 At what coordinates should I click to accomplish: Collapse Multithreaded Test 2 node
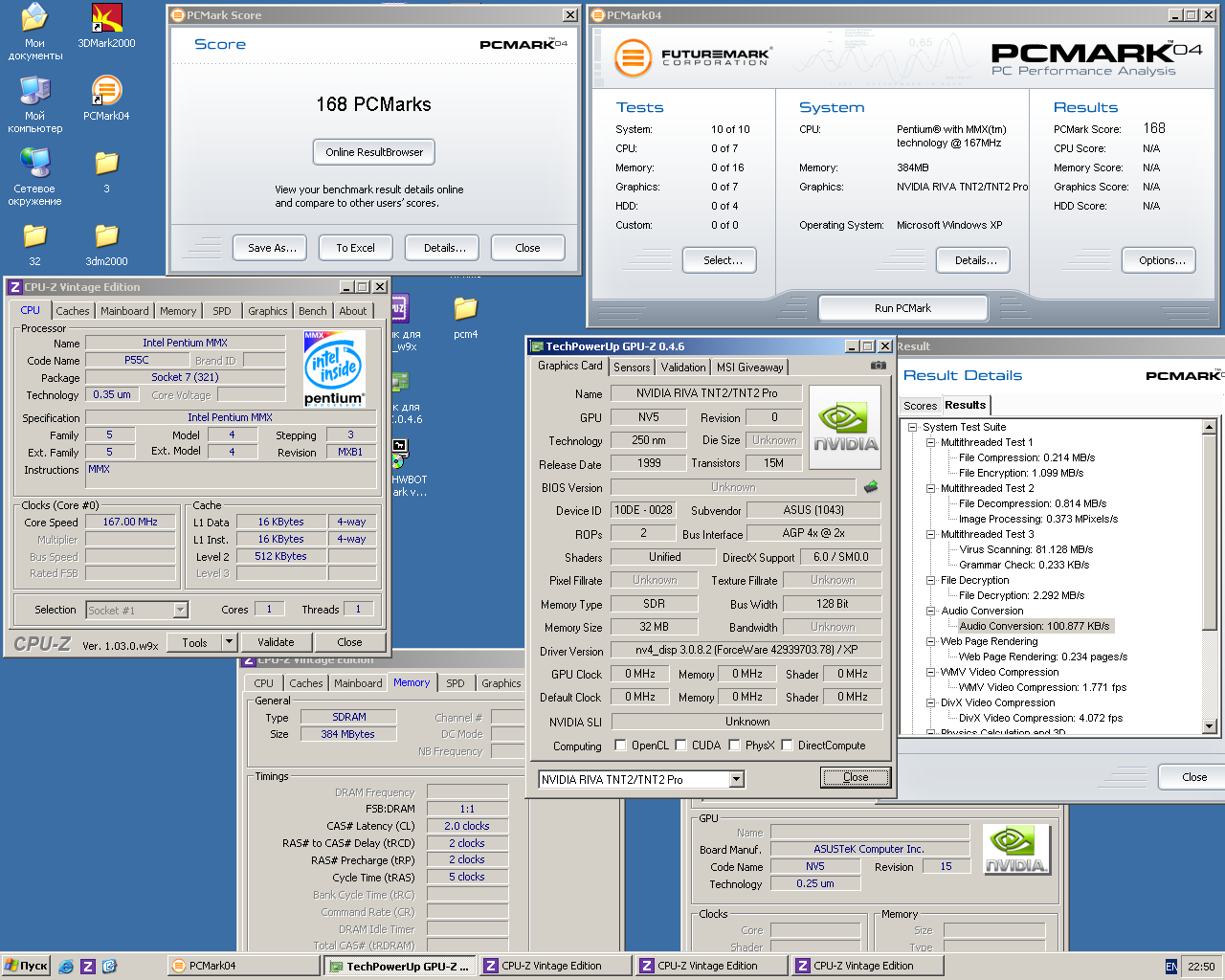pyautogui.click(x=930, y=488)
